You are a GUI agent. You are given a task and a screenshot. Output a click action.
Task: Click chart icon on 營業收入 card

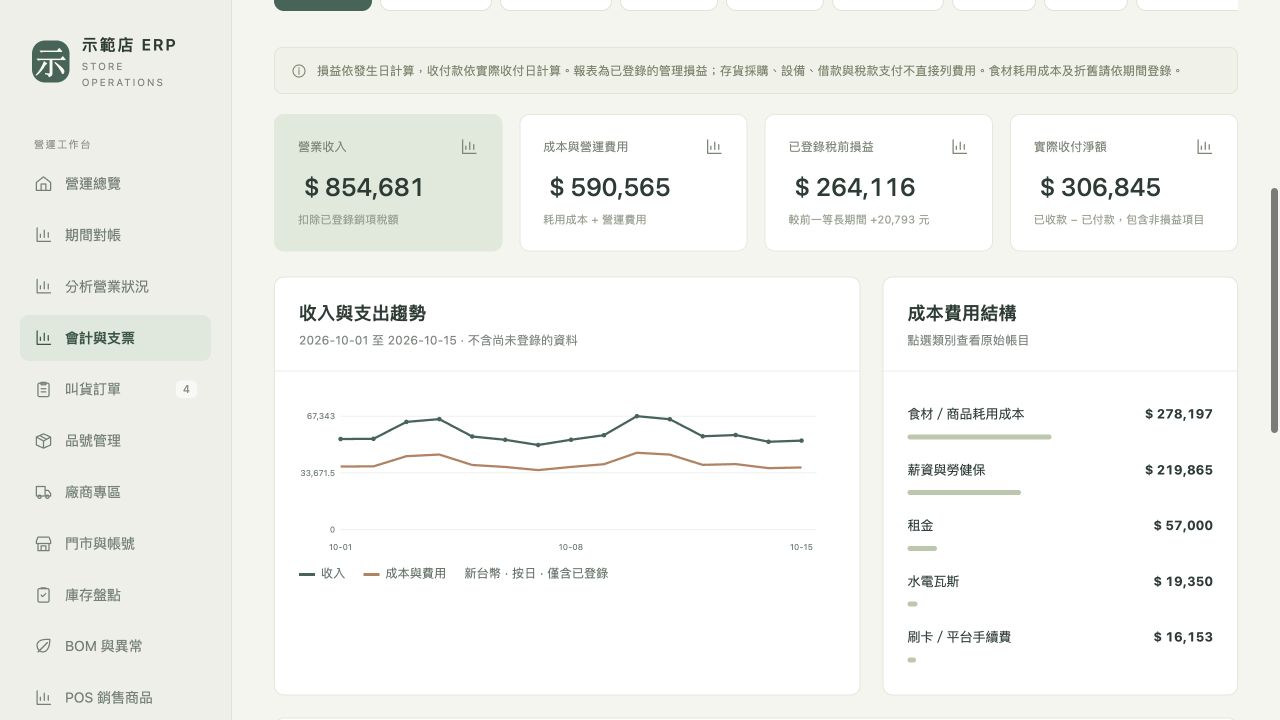click(x=469, y=147)
